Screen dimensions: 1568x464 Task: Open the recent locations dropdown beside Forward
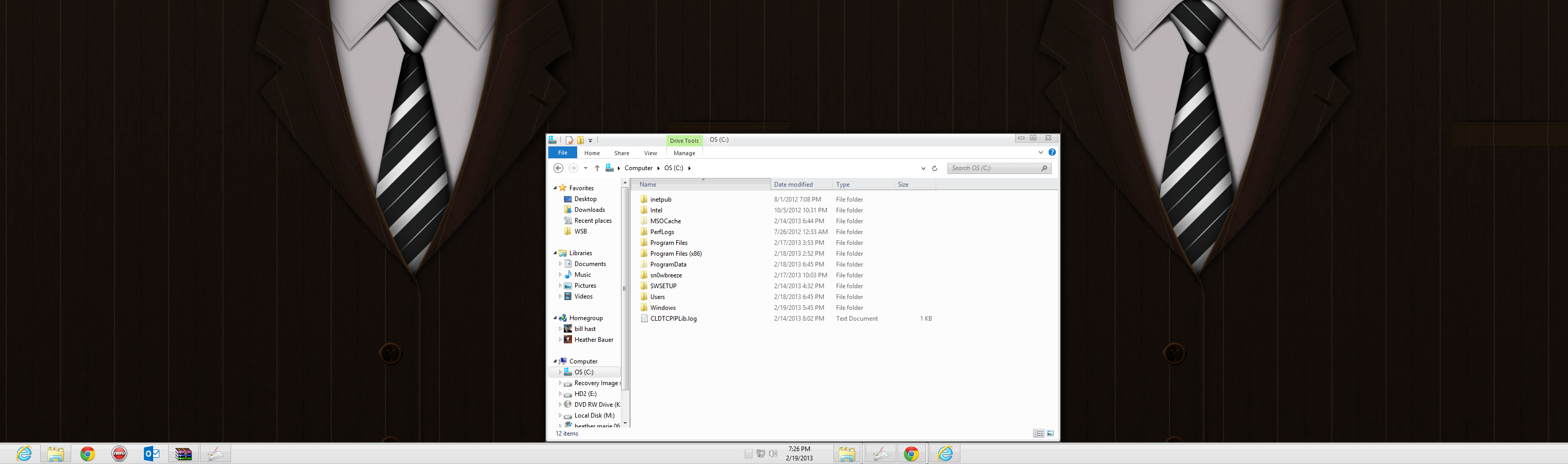coord(585,169)
